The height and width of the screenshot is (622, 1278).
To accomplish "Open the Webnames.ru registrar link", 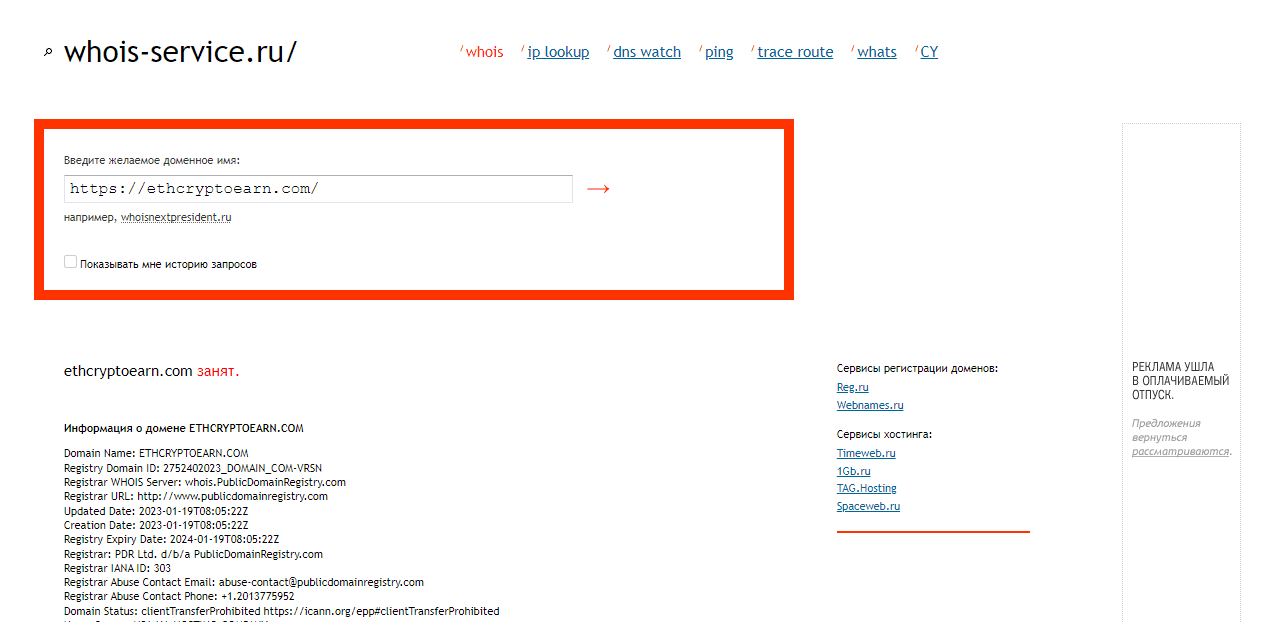I will tap(869, 405).
